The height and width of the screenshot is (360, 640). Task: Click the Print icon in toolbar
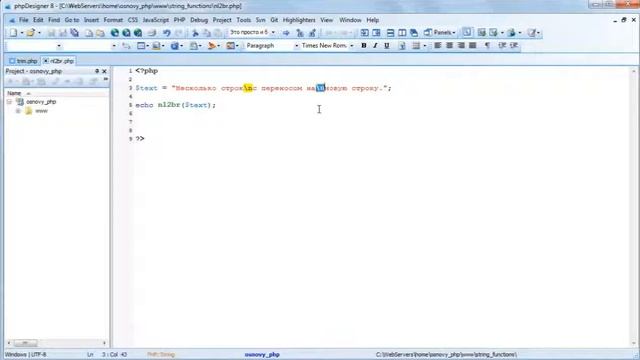pos(152,33)
